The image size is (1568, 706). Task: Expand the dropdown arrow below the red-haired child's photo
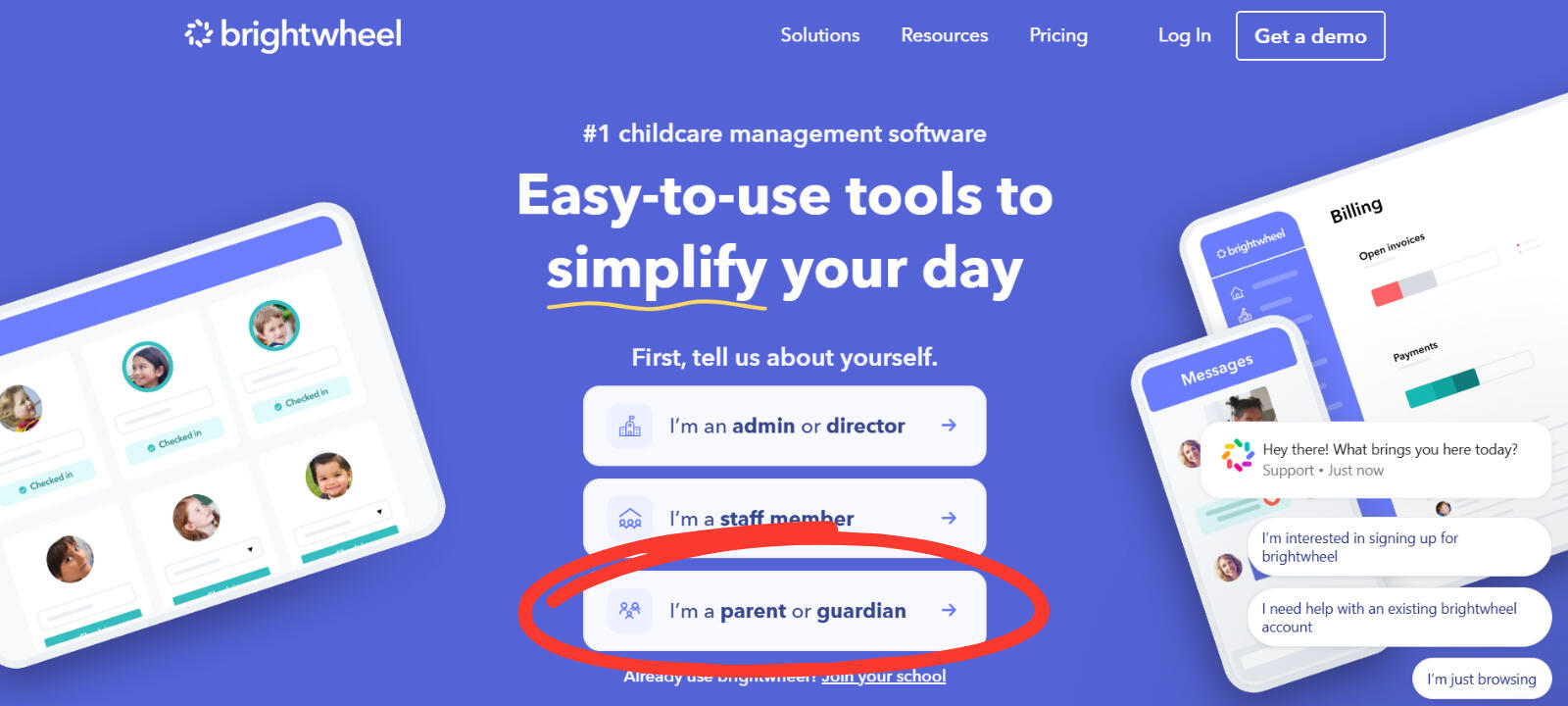(x=250, y=549)
